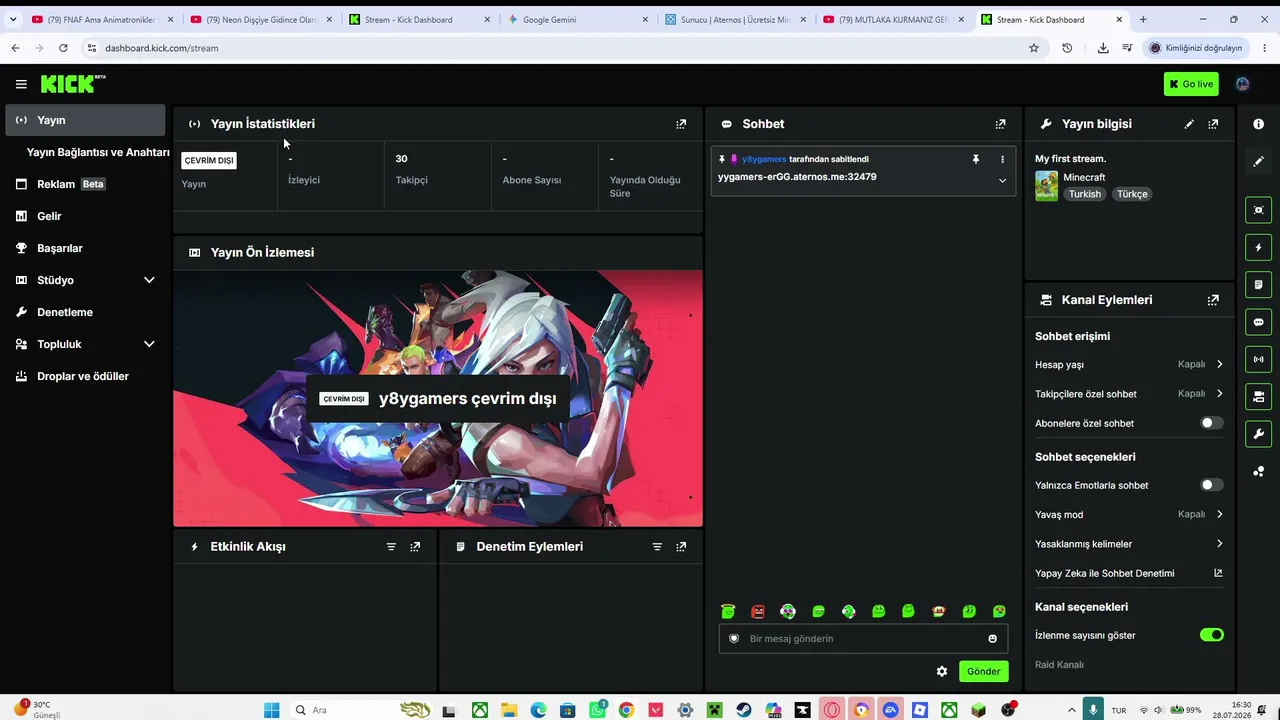
Task: Click the offline stream preview image
Action: 438,398
